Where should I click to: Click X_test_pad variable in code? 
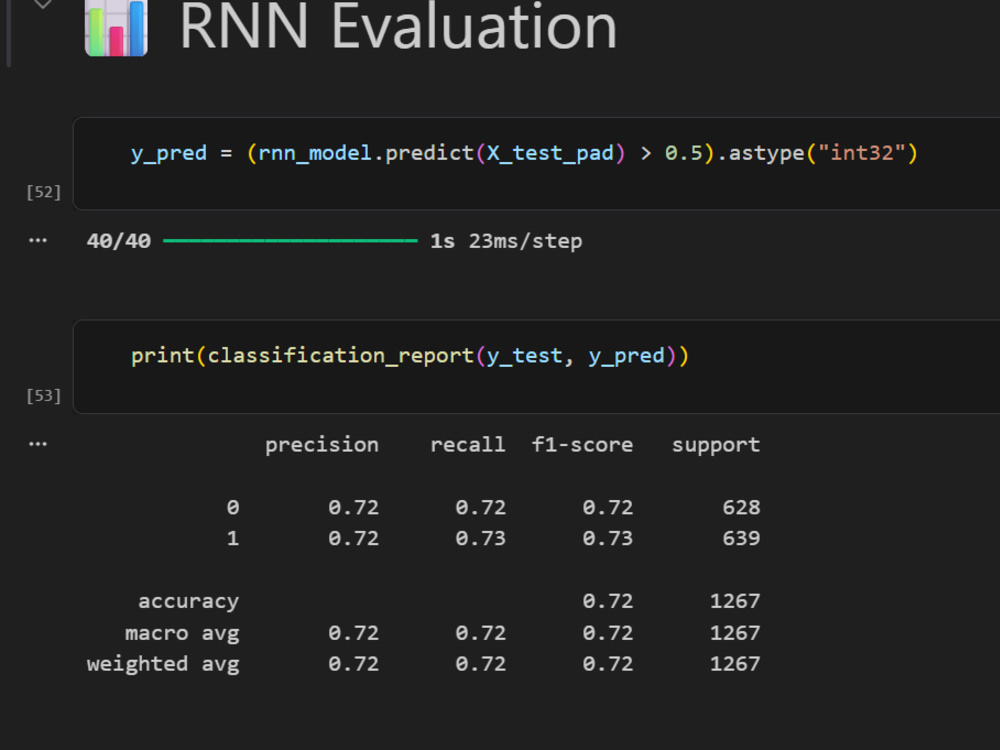tap(550, 154)
